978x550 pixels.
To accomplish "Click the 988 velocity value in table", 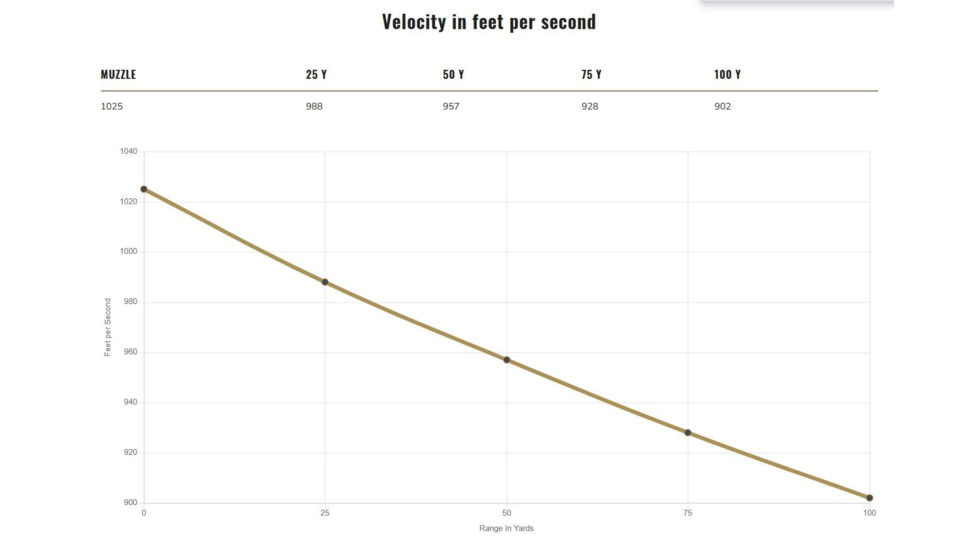I will (314, 106).
